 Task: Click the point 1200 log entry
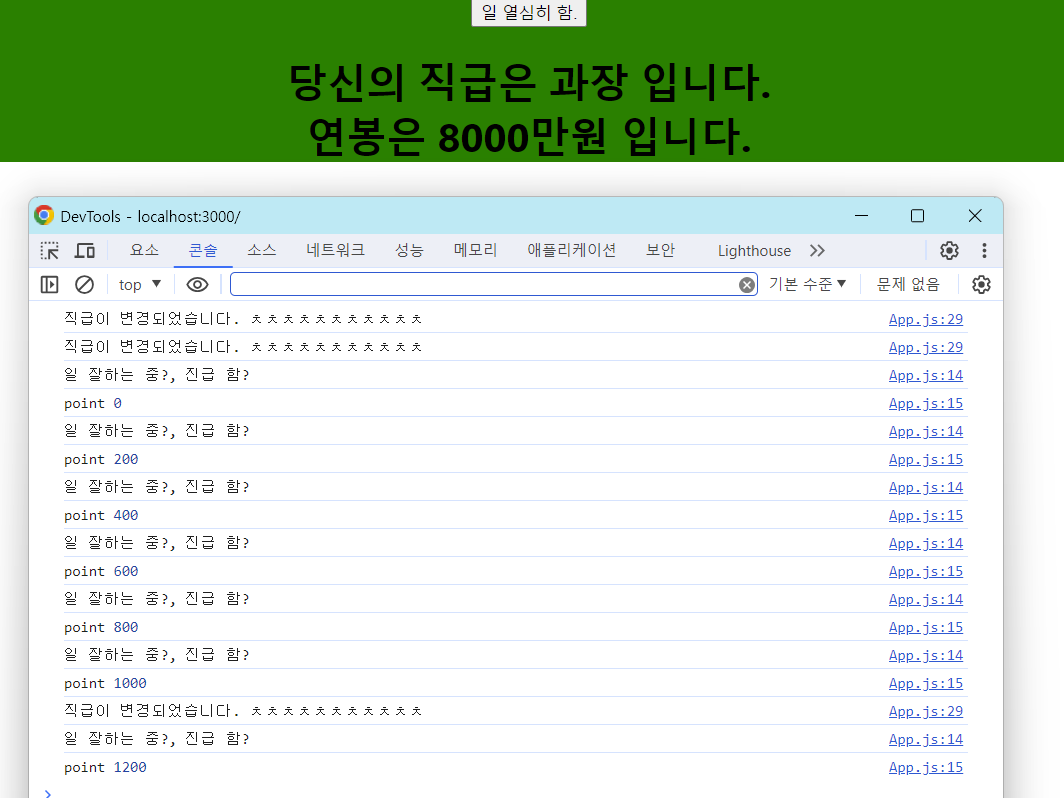(x=105, y=767)
